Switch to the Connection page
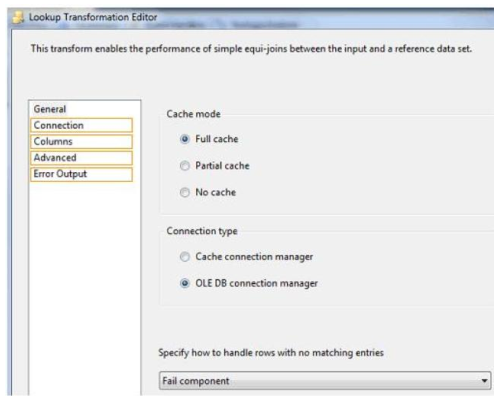This screenshot has height=408, width=503. (81, 125)
